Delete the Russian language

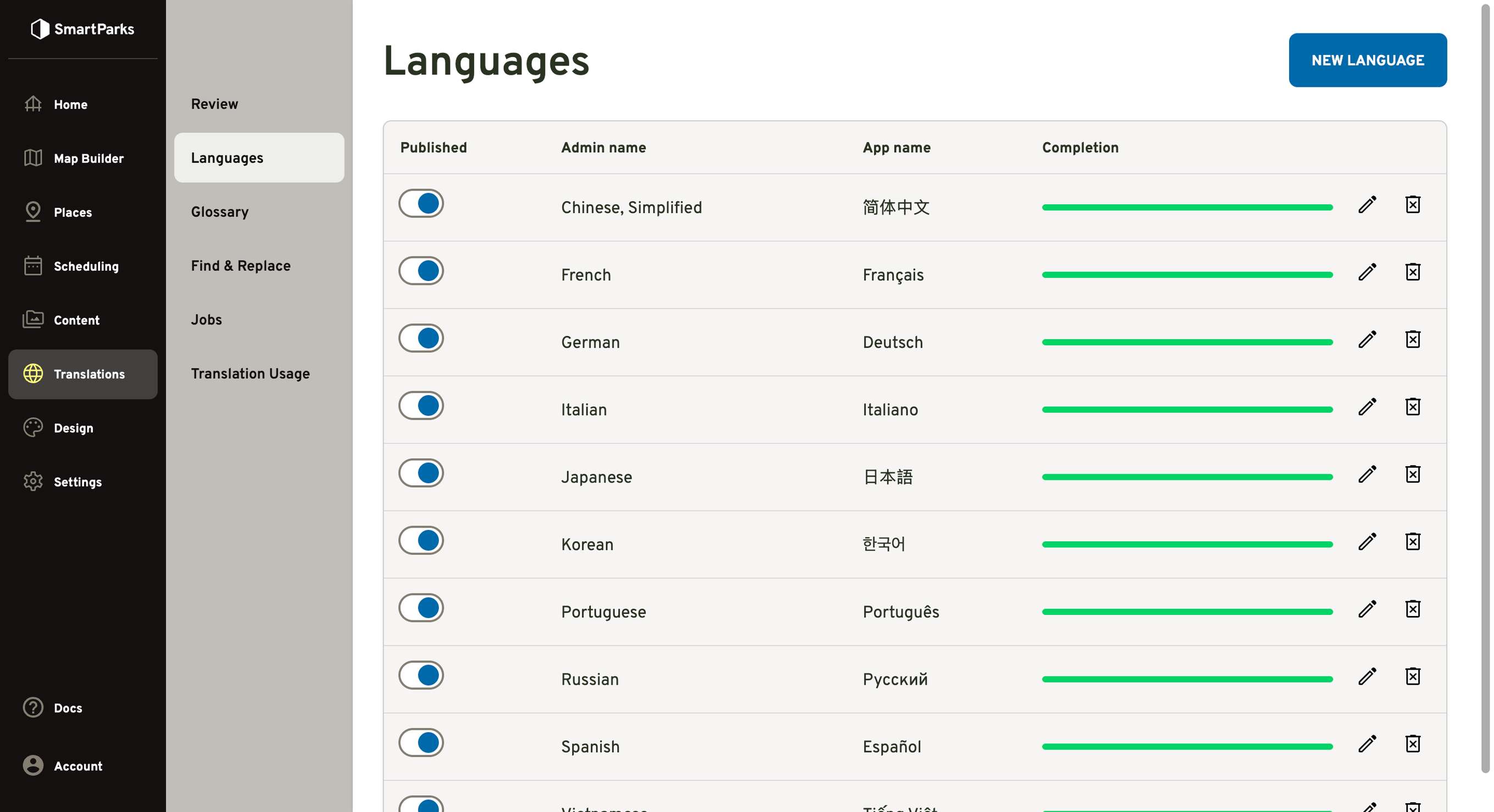pyautogui.click(x=1413, y=676)
